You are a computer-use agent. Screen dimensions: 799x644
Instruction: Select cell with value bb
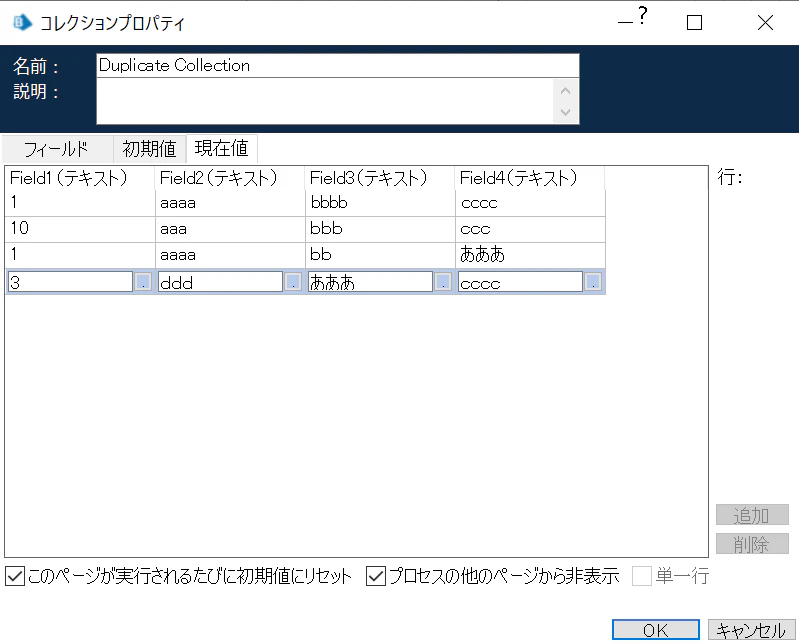(x=380, y=255)
